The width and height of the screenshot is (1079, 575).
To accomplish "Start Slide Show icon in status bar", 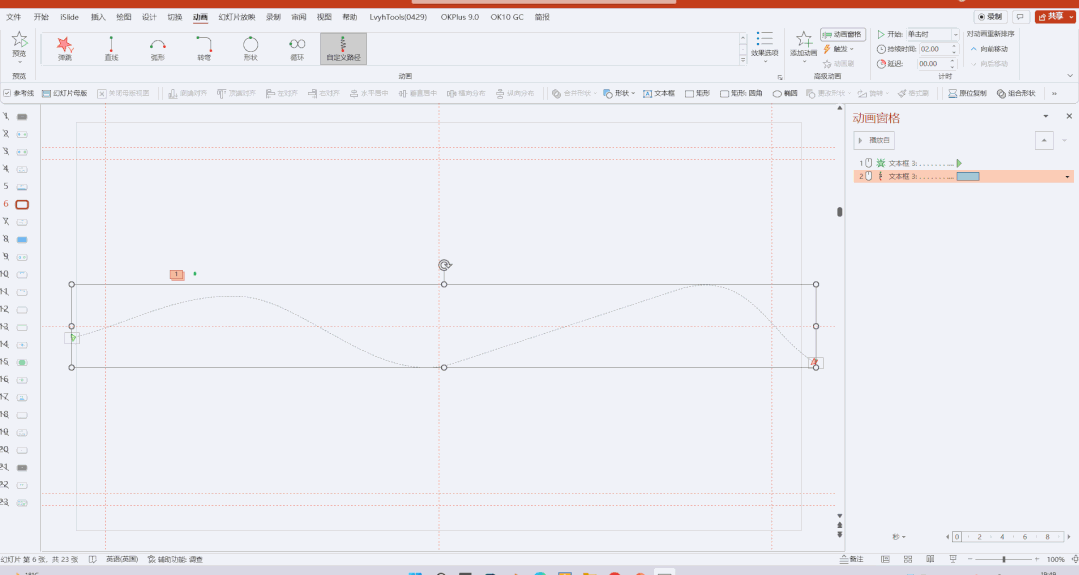I will pos(953,559).
